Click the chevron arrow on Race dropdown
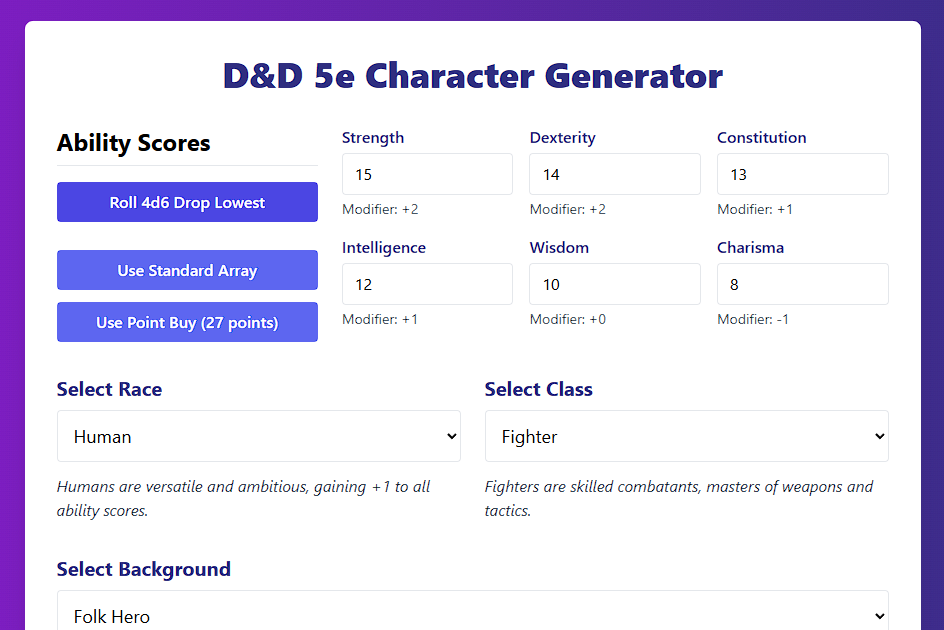The width and height of the screenshot is (944, 630). [452, 436]
